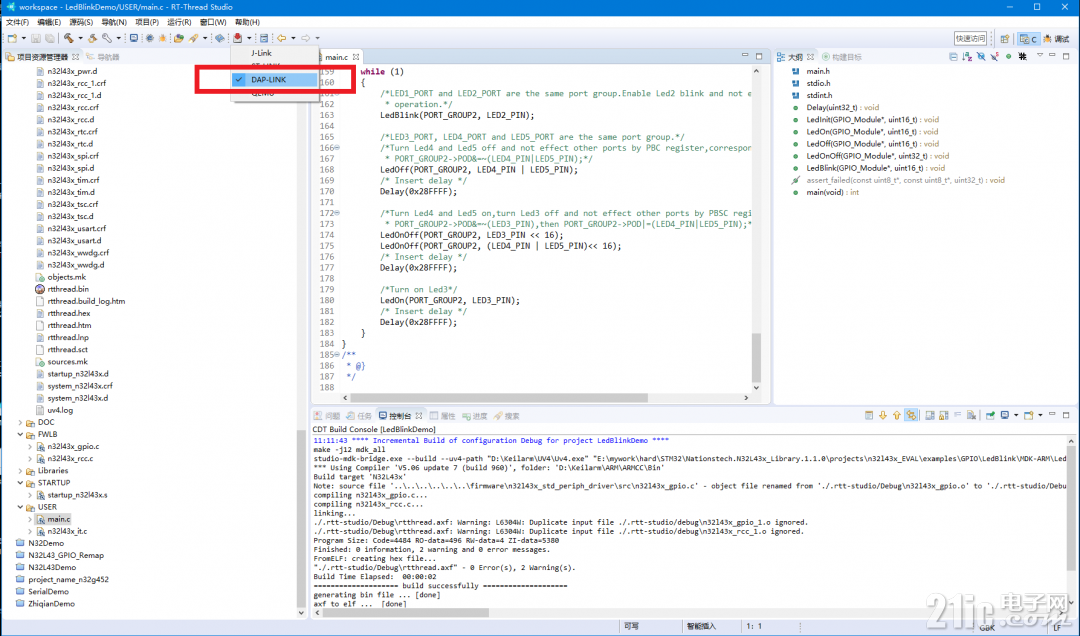Screen dimensions: 1080x636
Task: Close the main.c editor tab
Action: click(355, 57)
